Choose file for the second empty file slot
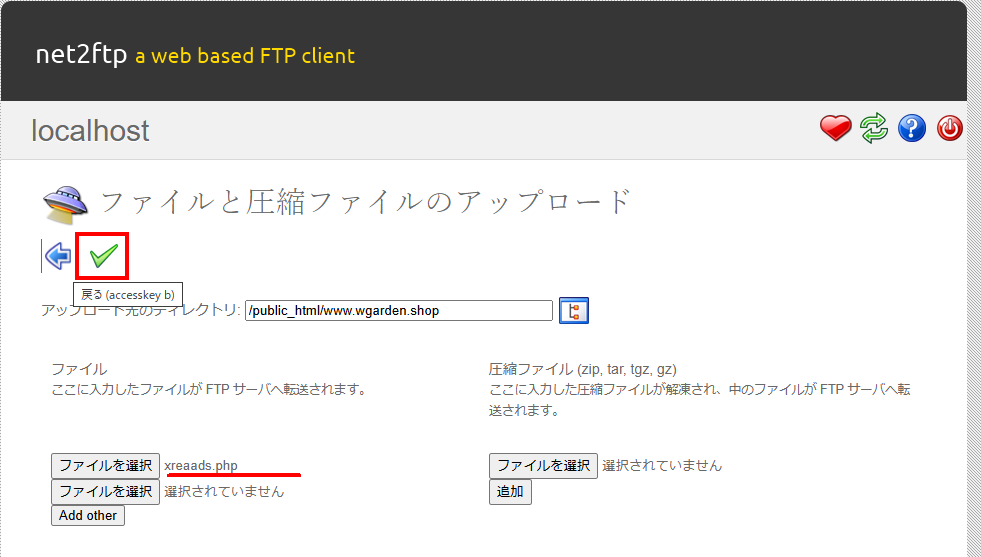Viewport: 981px width, 557px height. [105, 491]
